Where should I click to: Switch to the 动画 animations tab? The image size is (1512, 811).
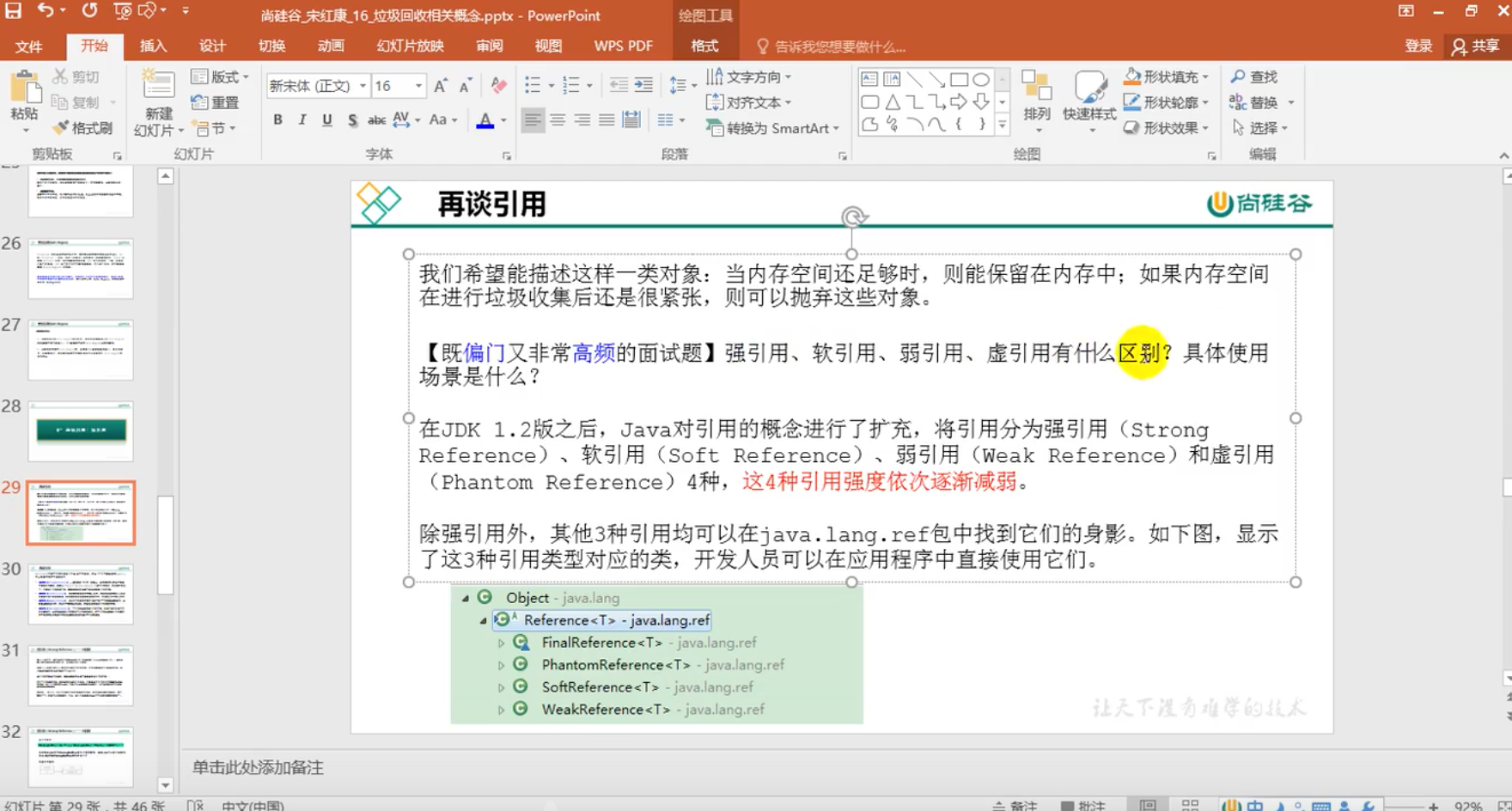pos(331,46)
